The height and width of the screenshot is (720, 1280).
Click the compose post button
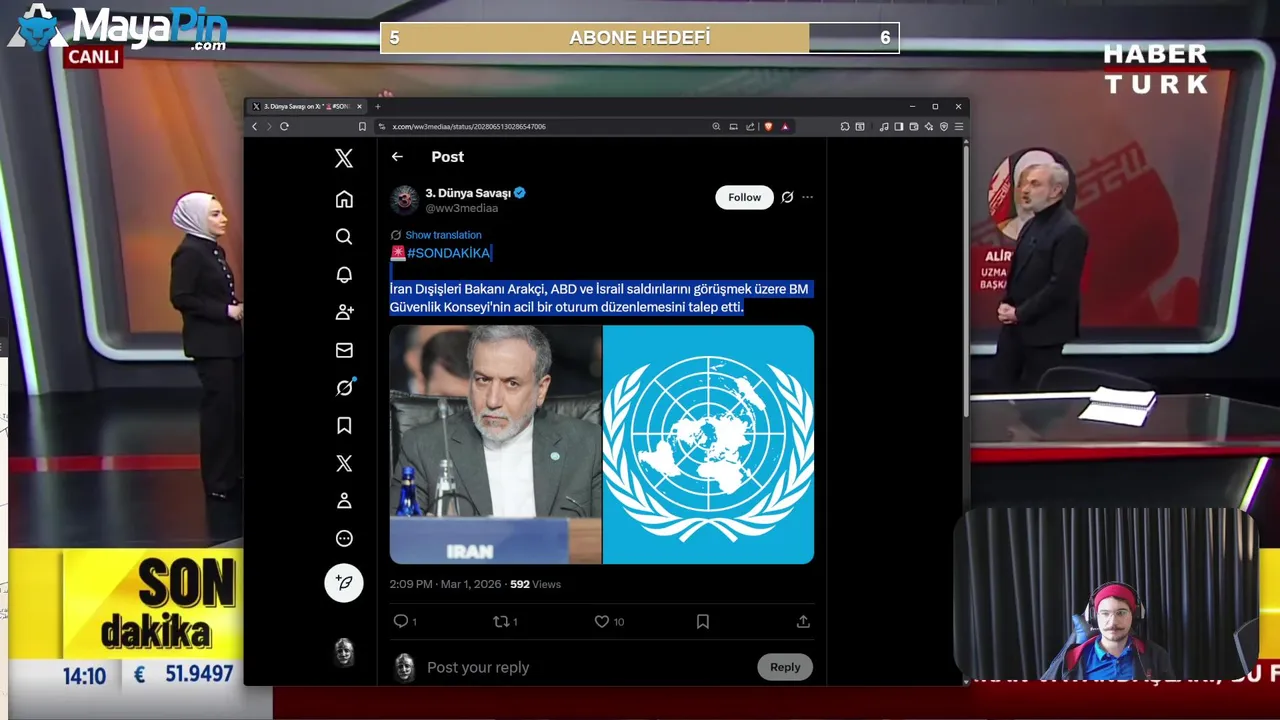point(344,583)
